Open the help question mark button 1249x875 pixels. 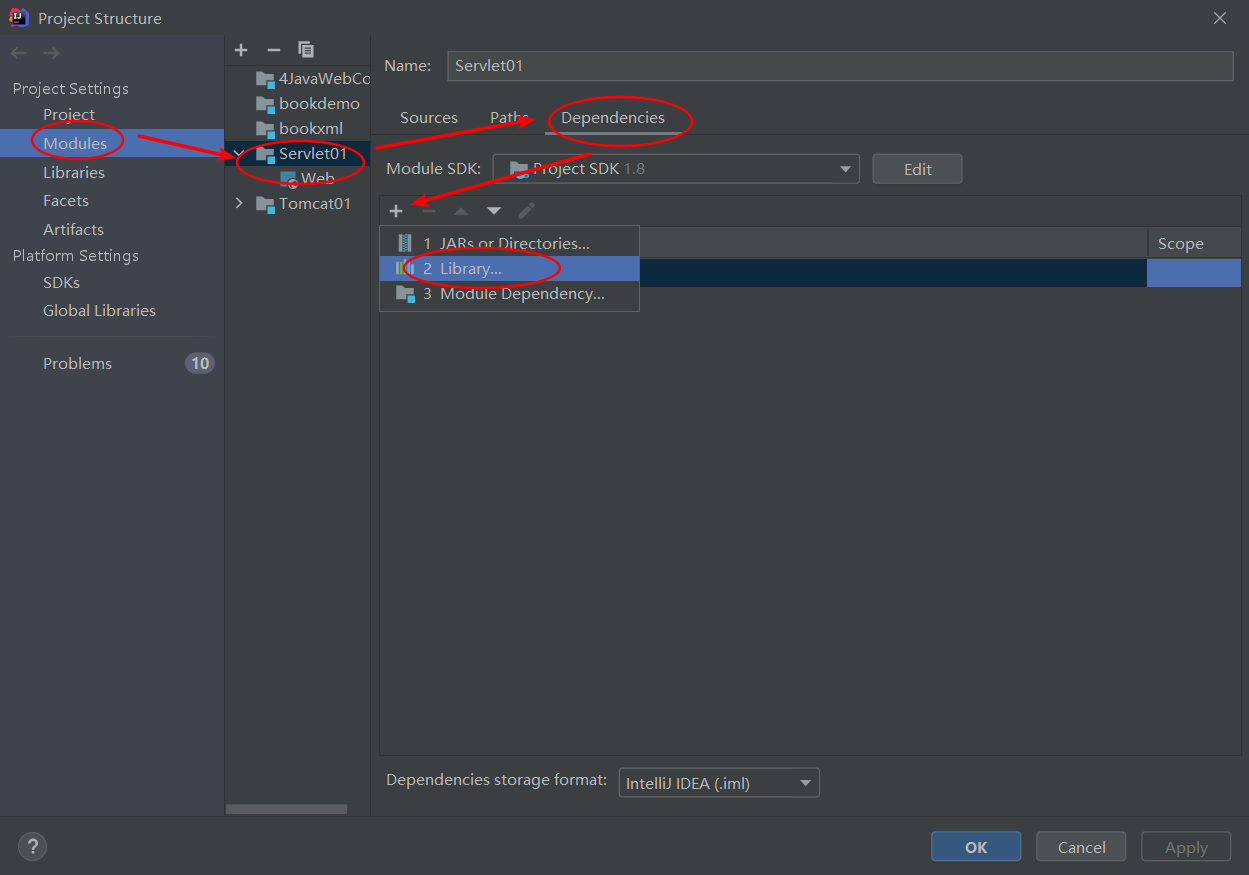32,847
